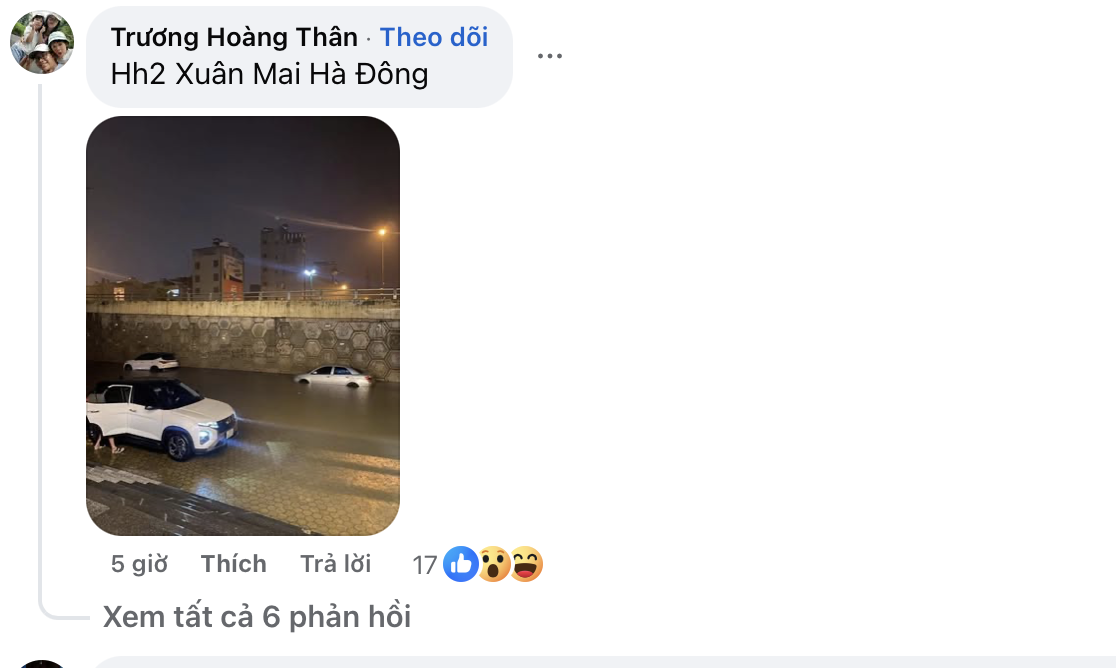Click the Haha reaction emoji
Viewport: 1116px width, 668px height.
pos(527,564)
